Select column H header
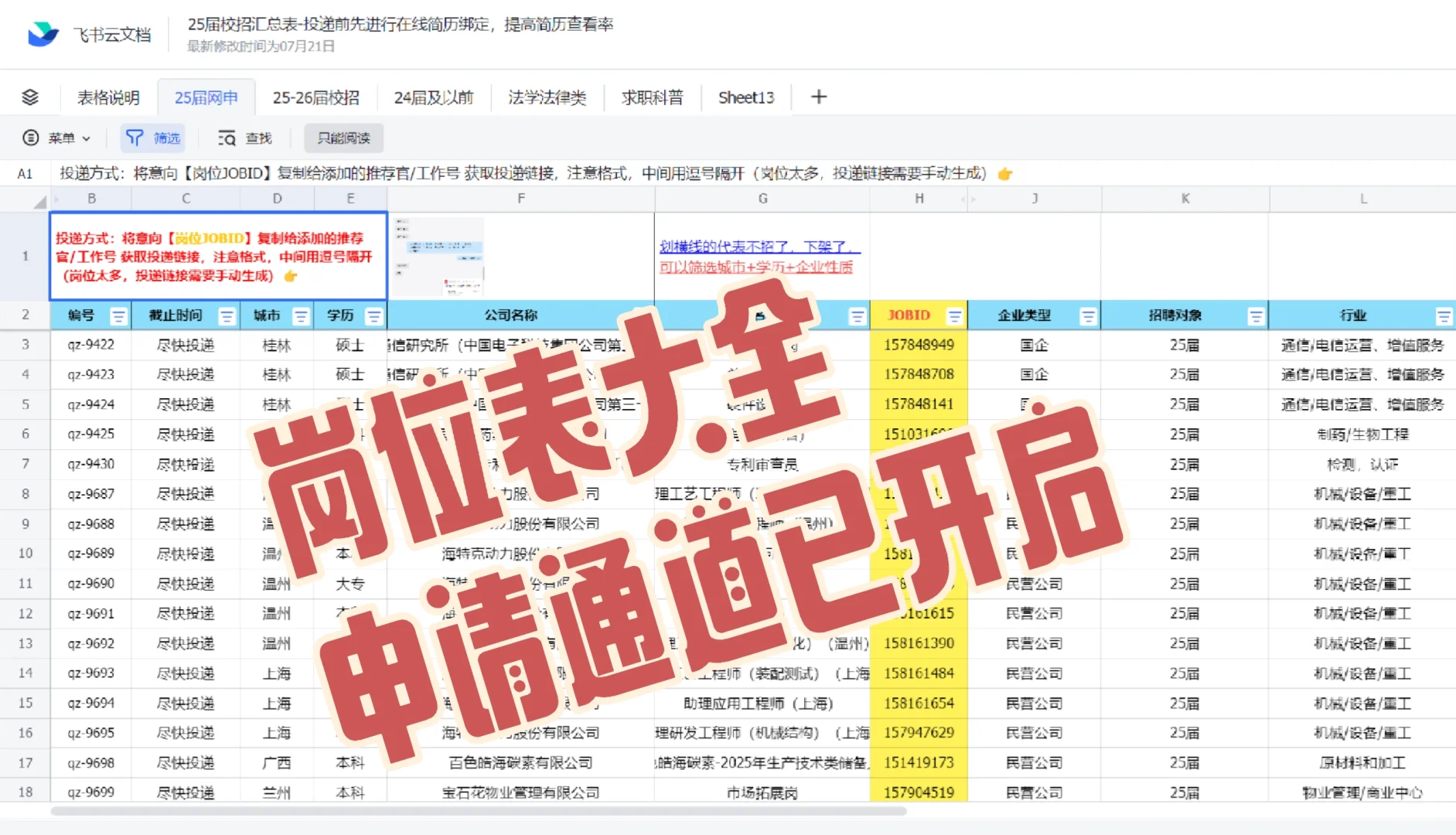Image resolution: width=1456 pixels, height=835 pixels. tap(919, 199)
